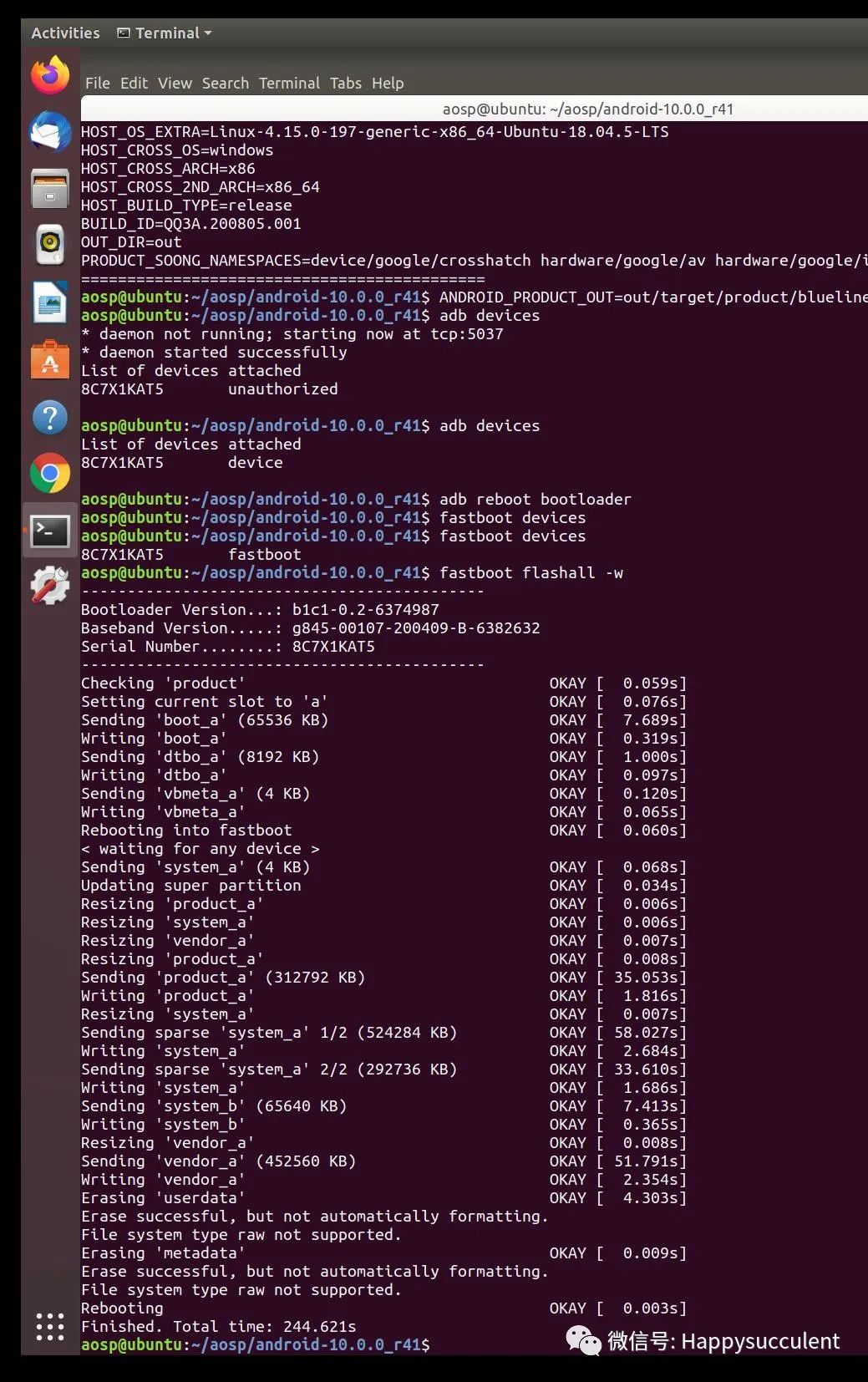Click "Sending 'boot_a' (65536 KB)" line
Screen dimensions: 868x1382
point(384,720)
